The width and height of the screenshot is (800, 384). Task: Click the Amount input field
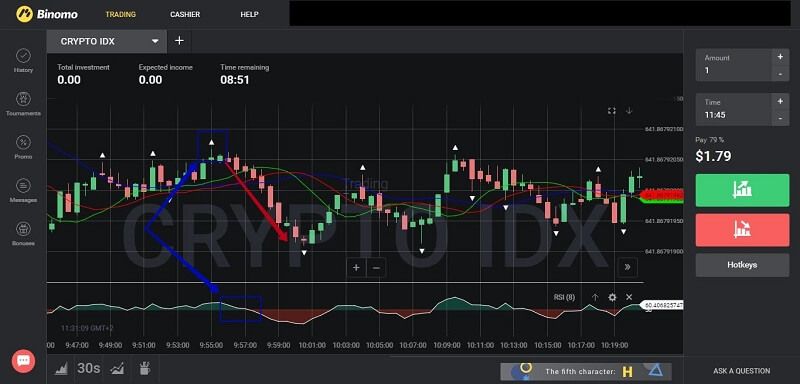[735, 65]
